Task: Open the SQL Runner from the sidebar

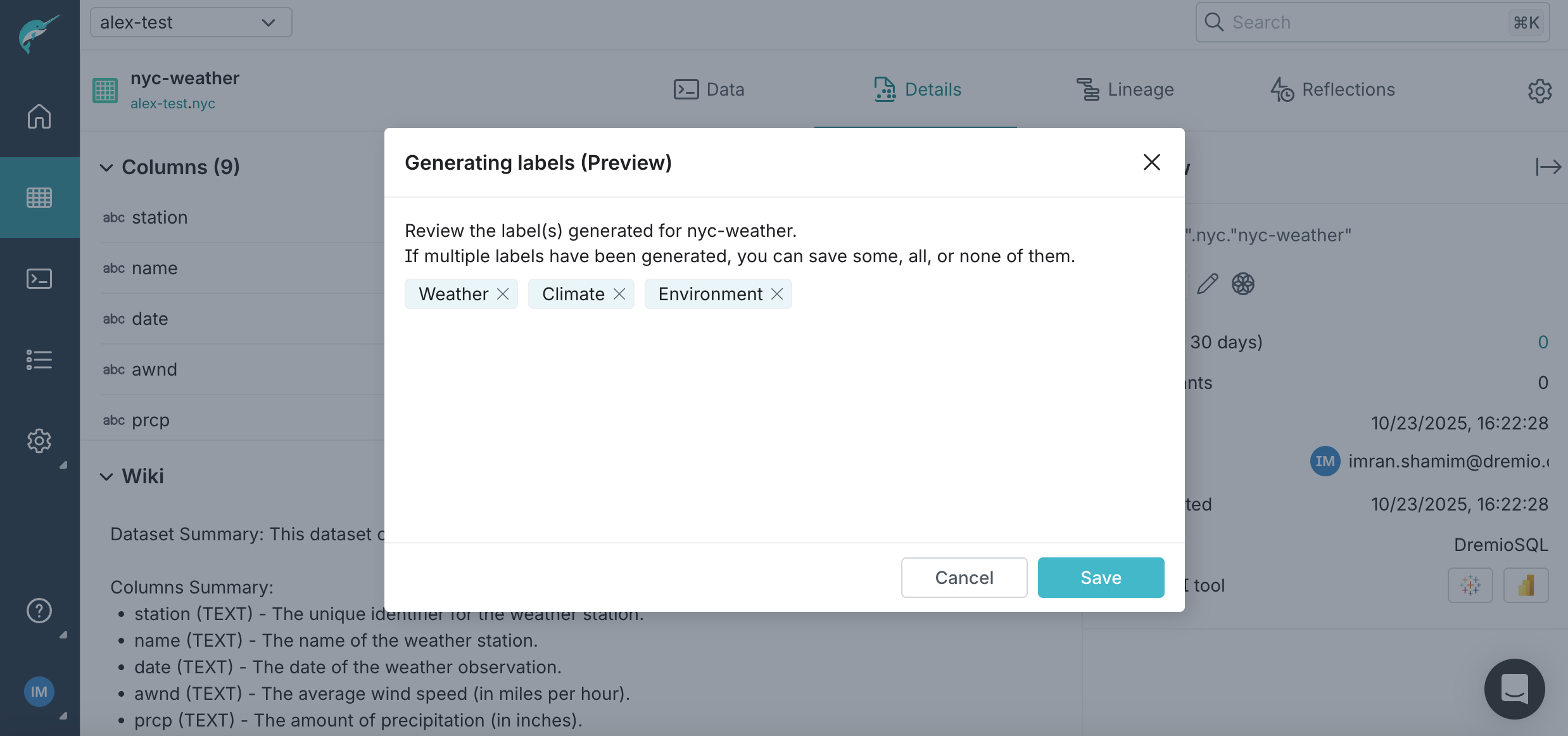Action: coord(39,278)
